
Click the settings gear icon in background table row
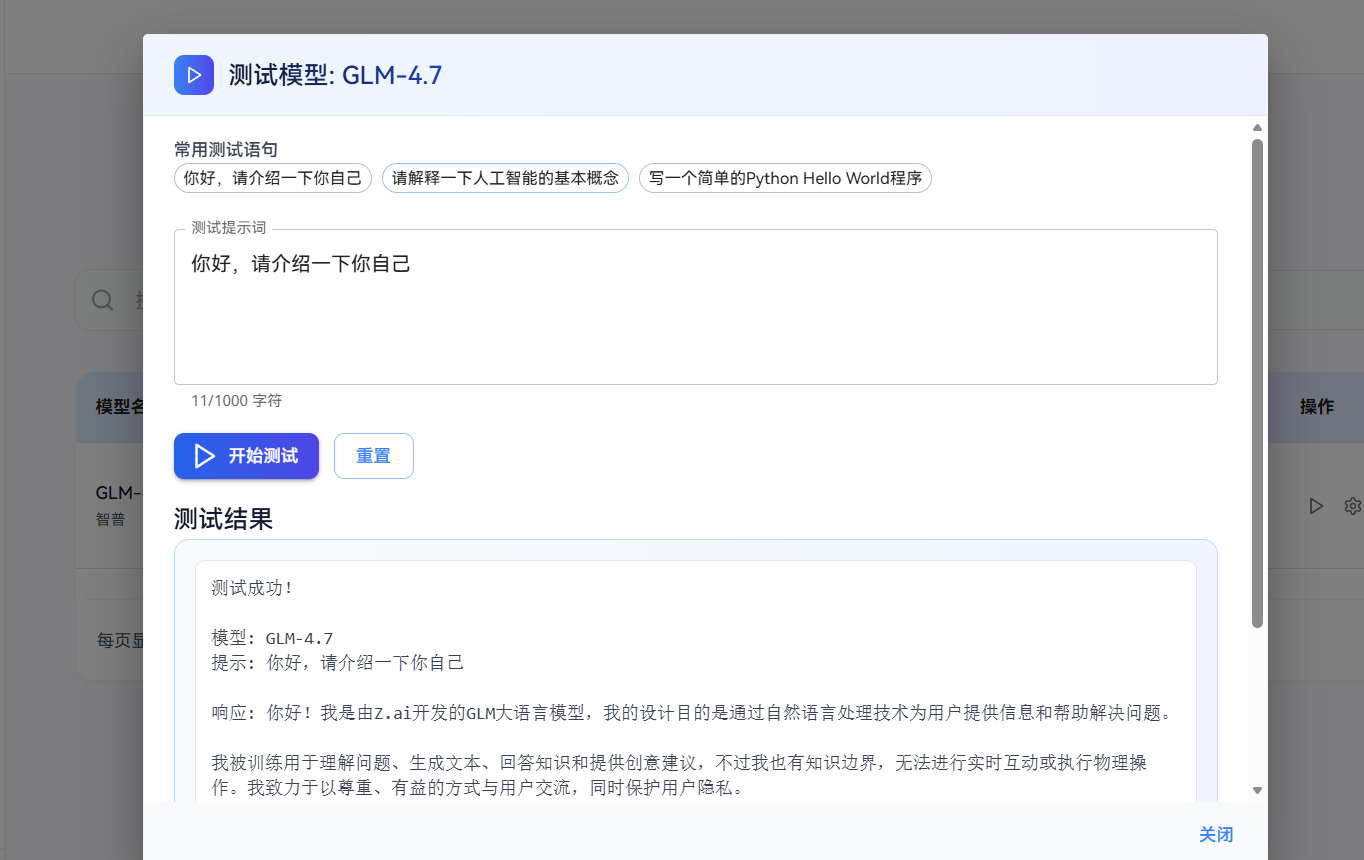(x=1353, y=506)
